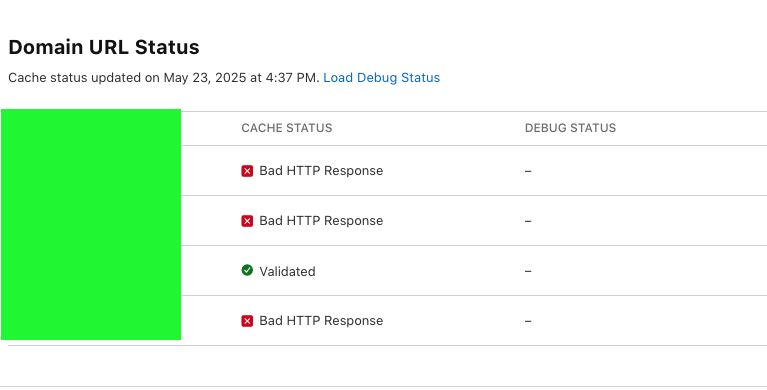Select second row Bad HTTP Response text
This screenshot has width=767, height=390.
point(321,221)
